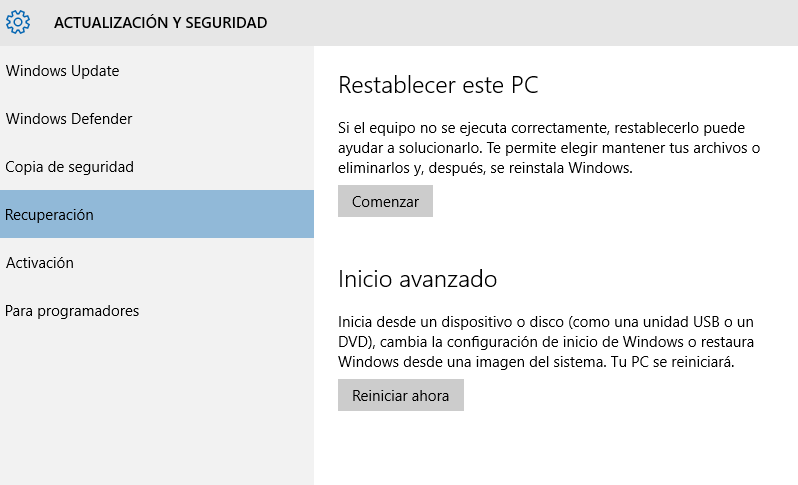Select the Recuperación sidebar item
The width and height of the screenshot is (798, 485).
pyautogui.click(x=50, y=215)
